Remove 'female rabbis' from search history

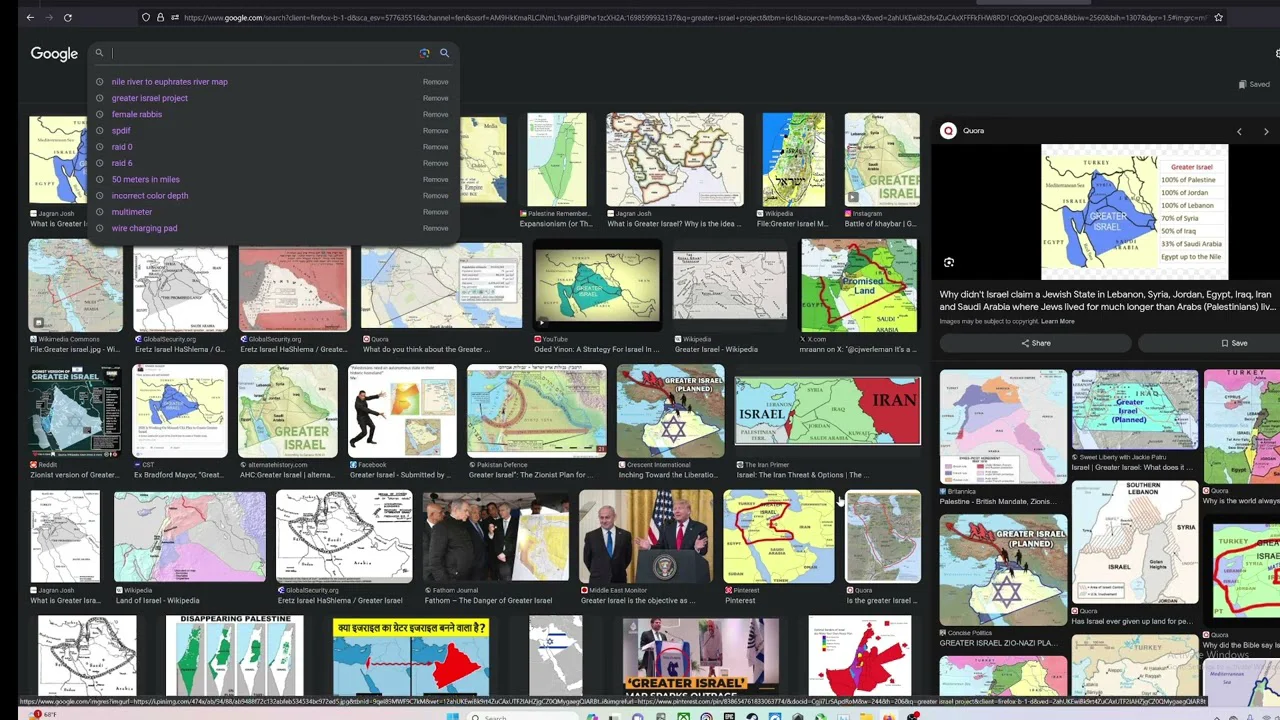click(435, 114)
